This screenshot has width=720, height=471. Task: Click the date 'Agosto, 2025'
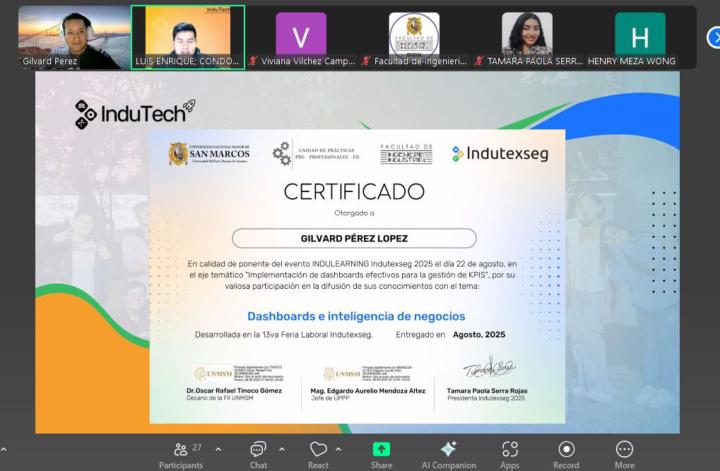click(x=479, y=335)
